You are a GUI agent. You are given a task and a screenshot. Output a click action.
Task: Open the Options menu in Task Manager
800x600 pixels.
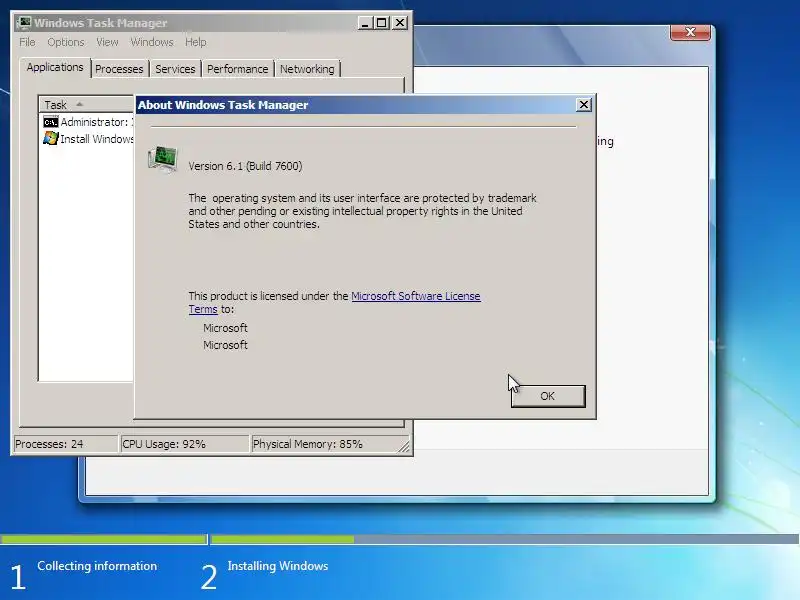pyautogui.click(x=66, y=42)
